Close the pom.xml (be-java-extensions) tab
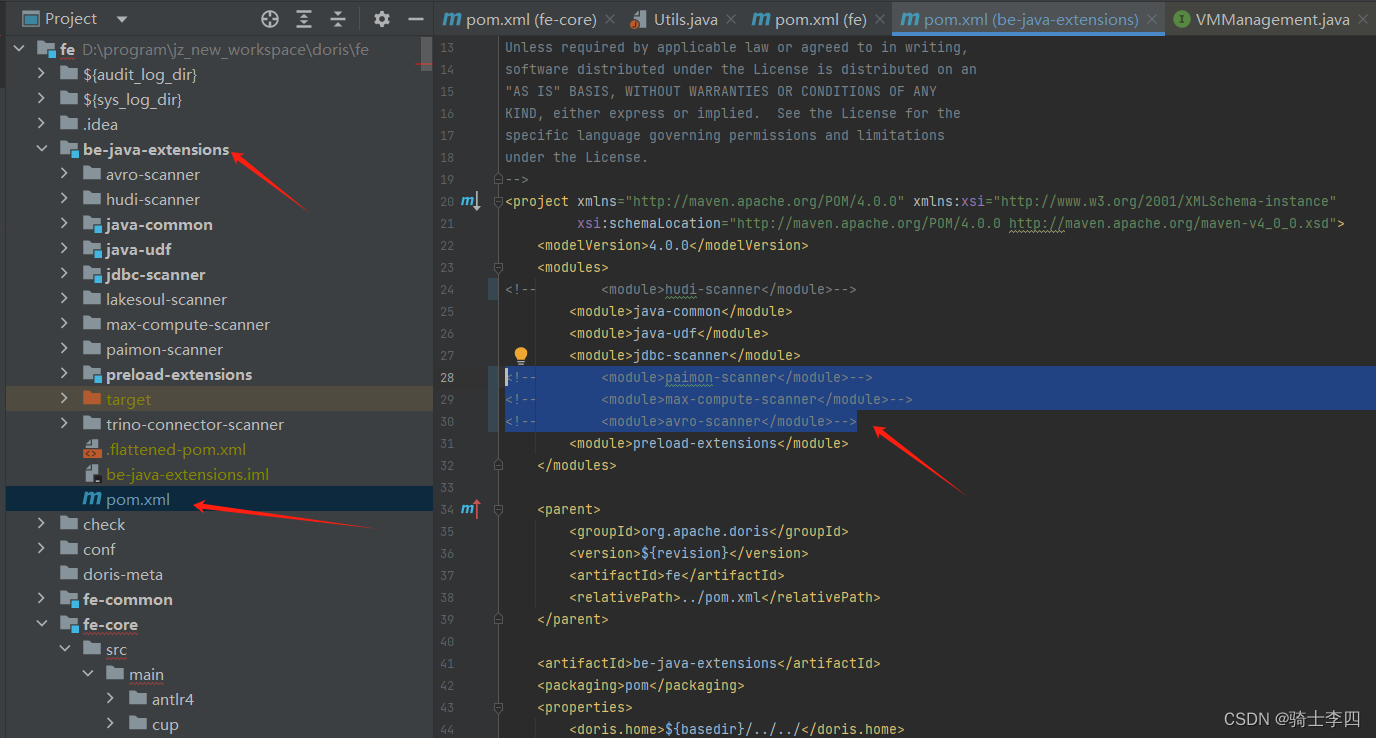 [x=1150, y=19]
